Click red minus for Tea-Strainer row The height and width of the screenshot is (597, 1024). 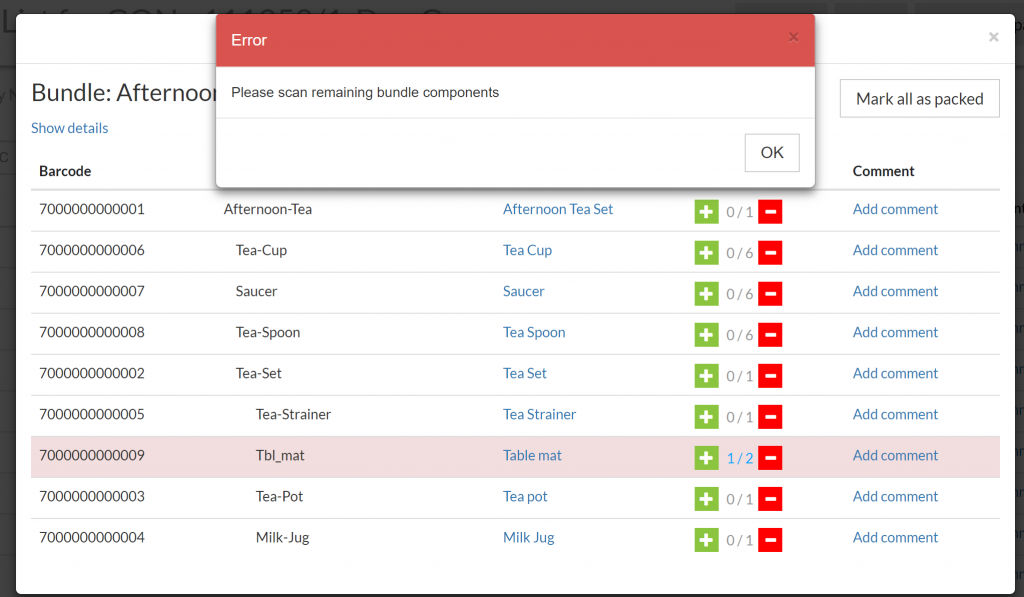(770, 416)
